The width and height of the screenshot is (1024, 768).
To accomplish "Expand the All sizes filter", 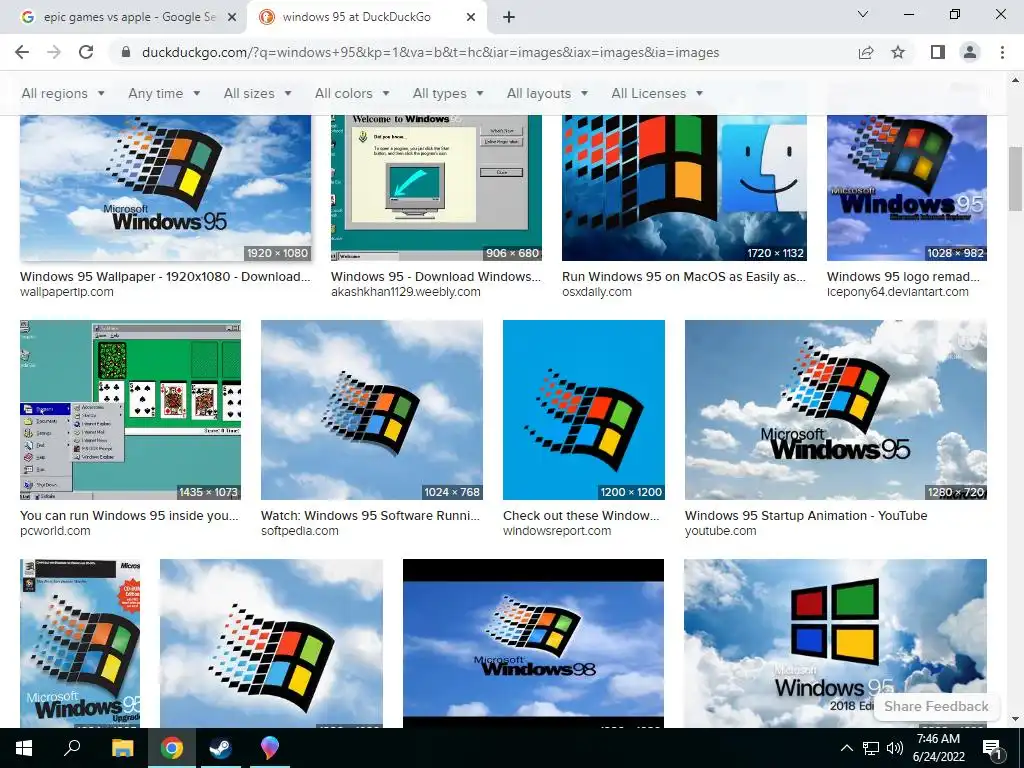I will pyautogui.click(x=257, y=93).
